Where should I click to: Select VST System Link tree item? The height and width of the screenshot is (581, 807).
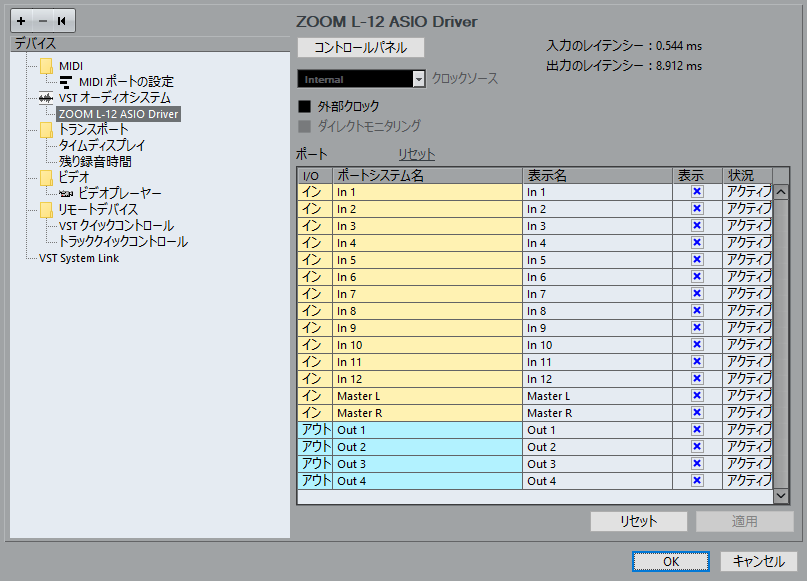[x=79, y=258]
